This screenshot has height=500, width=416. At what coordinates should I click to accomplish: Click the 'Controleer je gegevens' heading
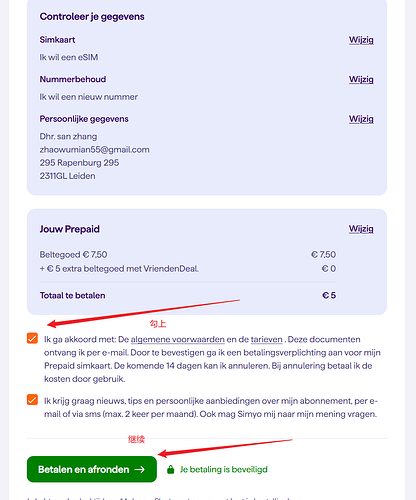pyautogui.click(x=92, y=17)
